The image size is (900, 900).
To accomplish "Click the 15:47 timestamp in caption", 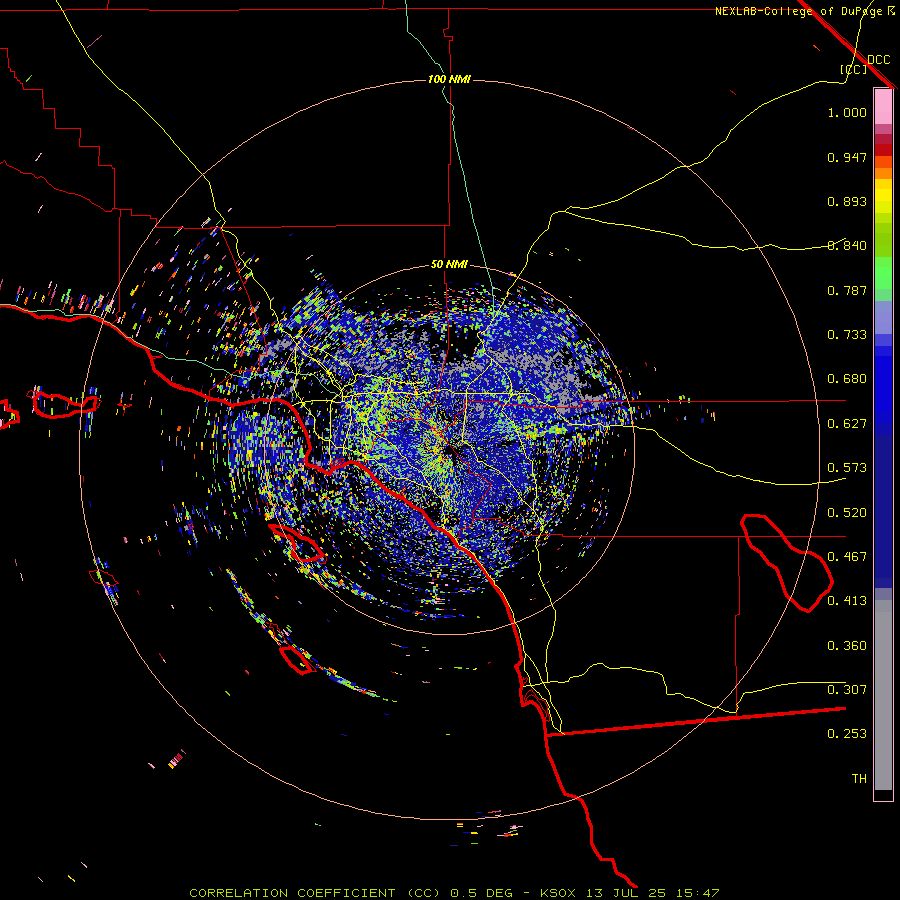I will click(x=697, y=893).
